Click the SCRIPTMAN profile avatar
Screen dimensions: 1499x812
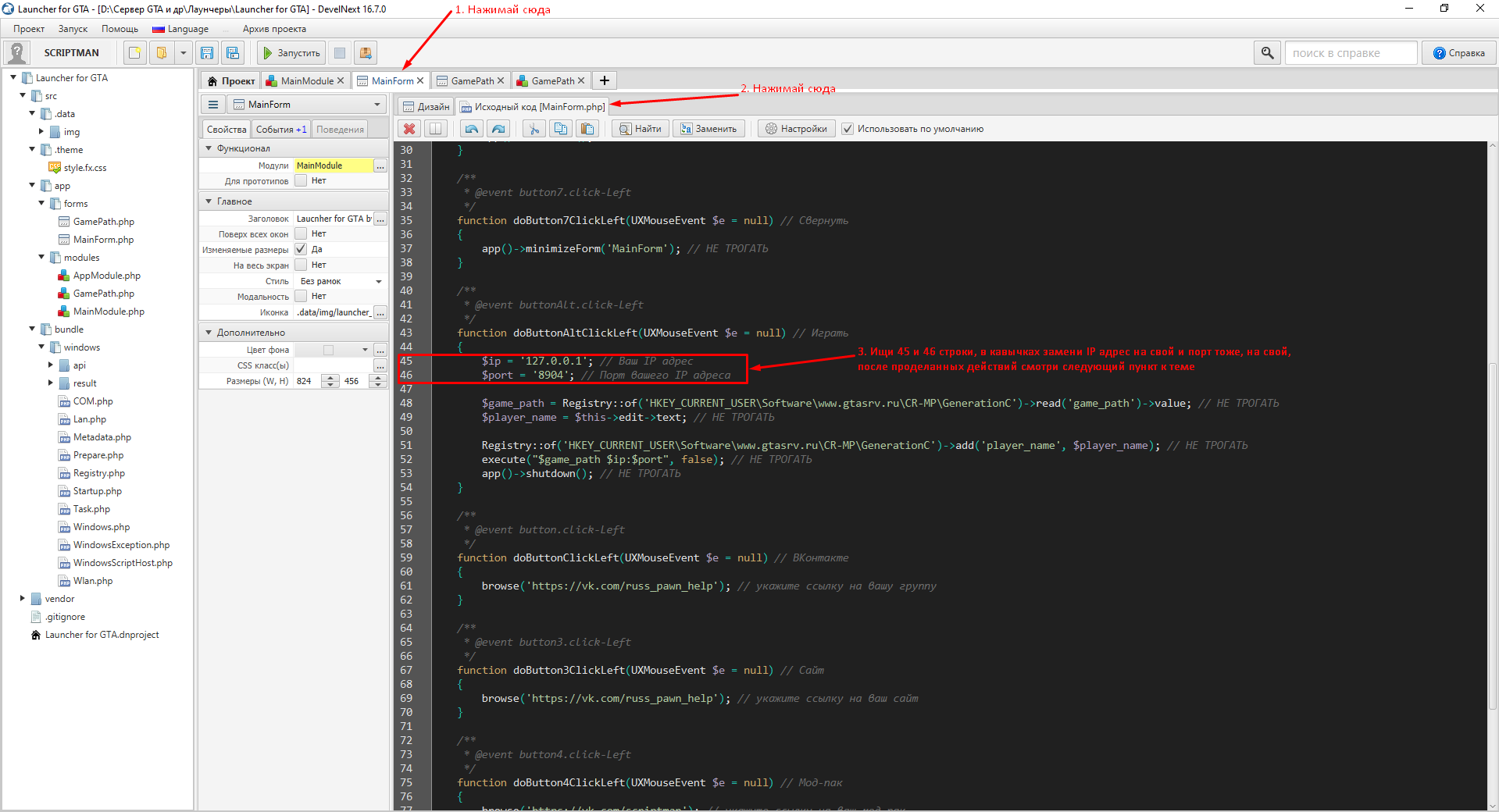pos(17,53)
